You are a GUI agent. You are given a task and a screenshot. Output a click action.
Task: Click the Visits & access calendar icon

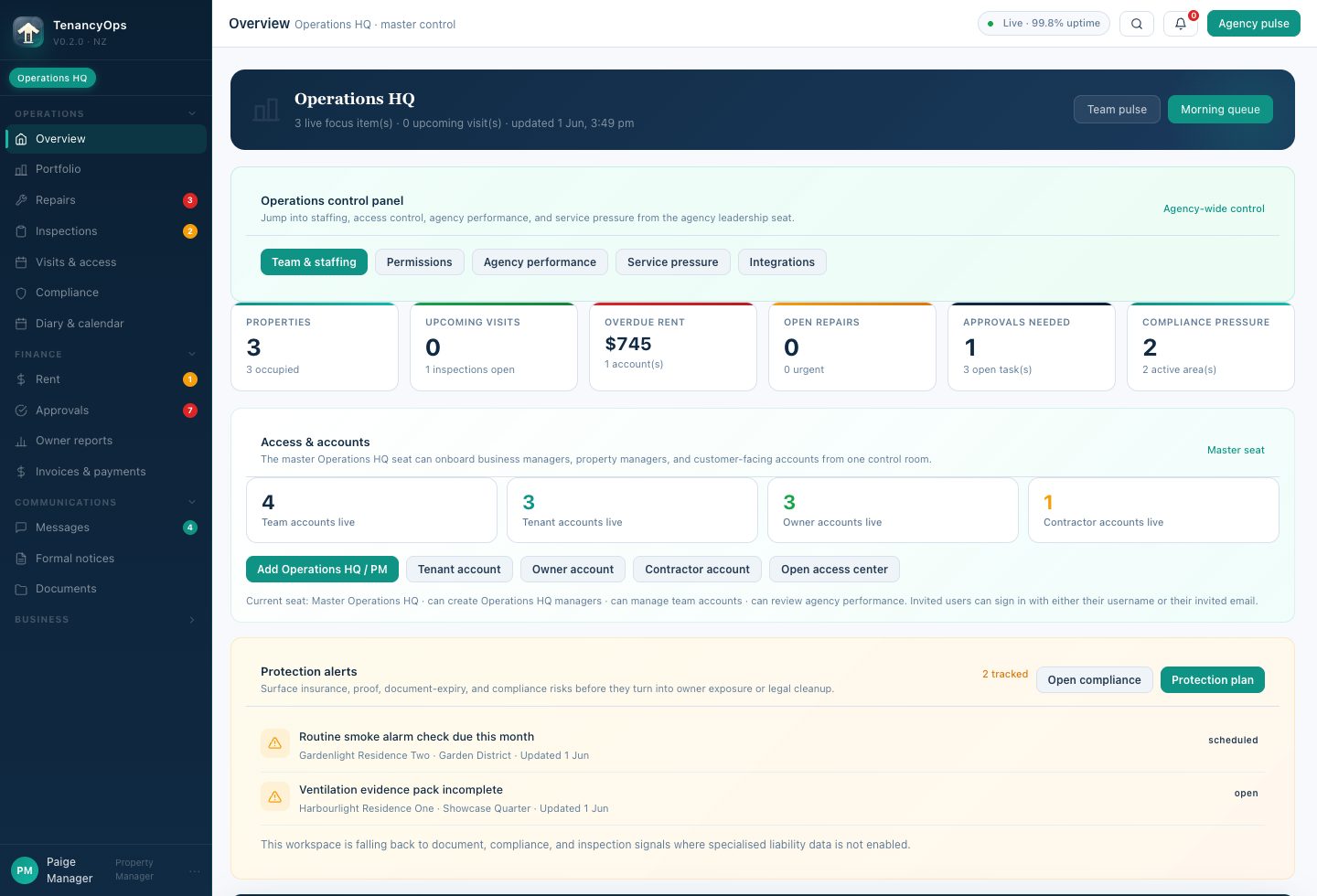pyautogui.click(x=21, y=262)
